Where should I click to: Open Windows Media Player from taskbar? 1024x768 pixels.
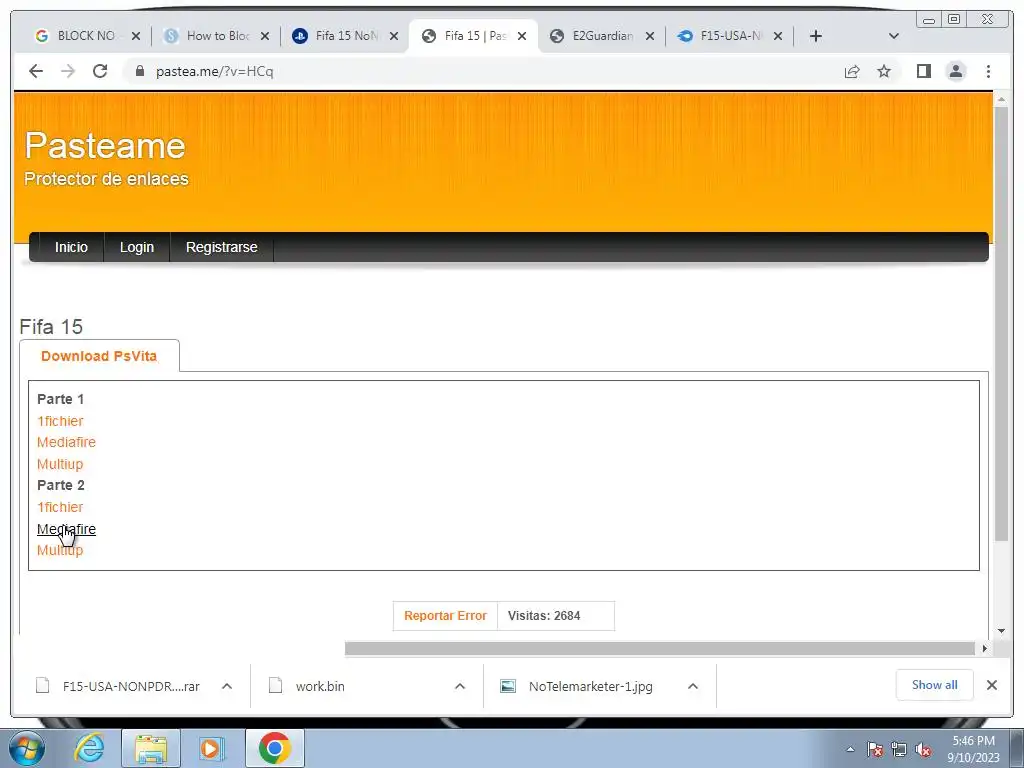pos(212,748)
